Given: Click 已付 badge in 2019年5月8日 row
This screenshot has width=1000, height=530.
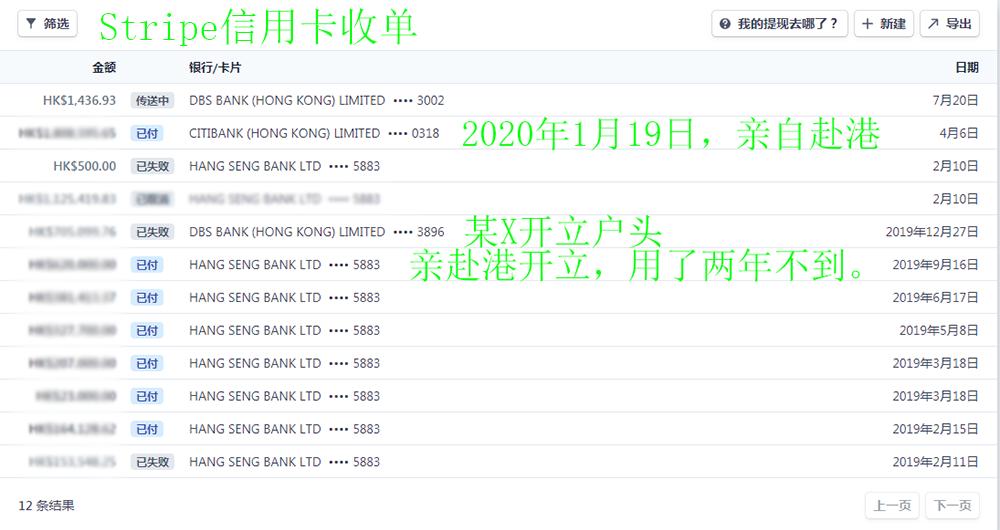Looking at the screenshot, I should pos(147,331).
